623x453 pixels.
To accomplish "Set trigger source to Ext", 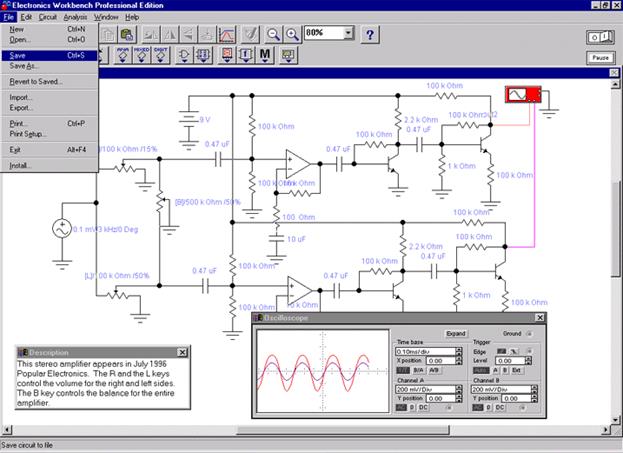I will click(517, 370).
